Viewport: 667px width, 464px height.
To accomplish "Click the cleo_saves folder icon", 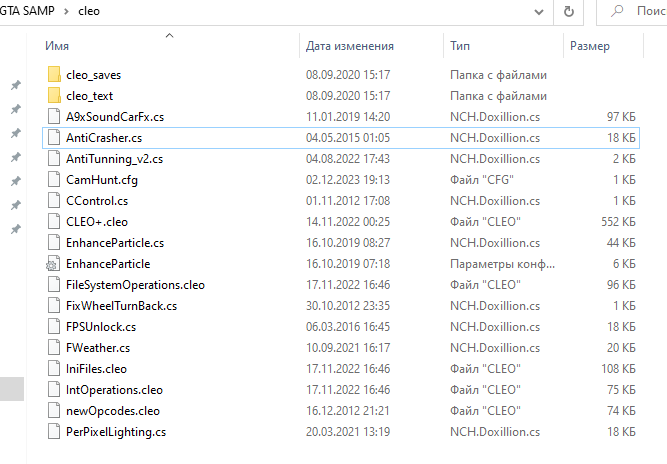I will coord(54,75).
